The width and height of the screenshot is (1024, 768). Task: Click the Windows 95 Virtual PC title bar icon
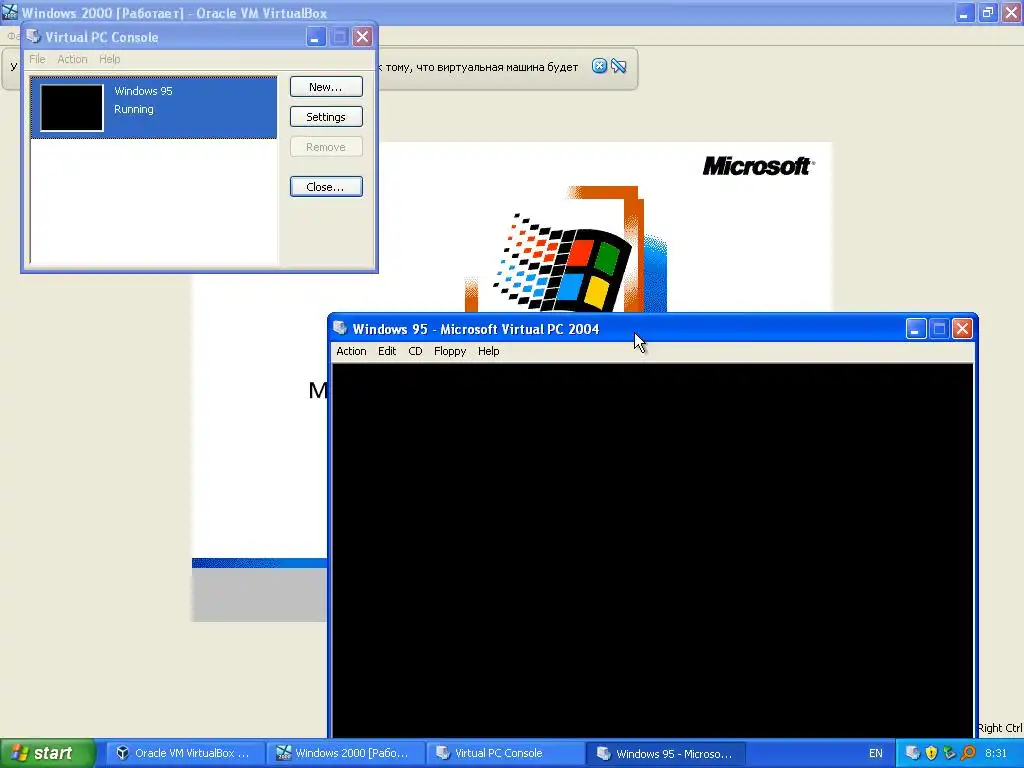340,328
